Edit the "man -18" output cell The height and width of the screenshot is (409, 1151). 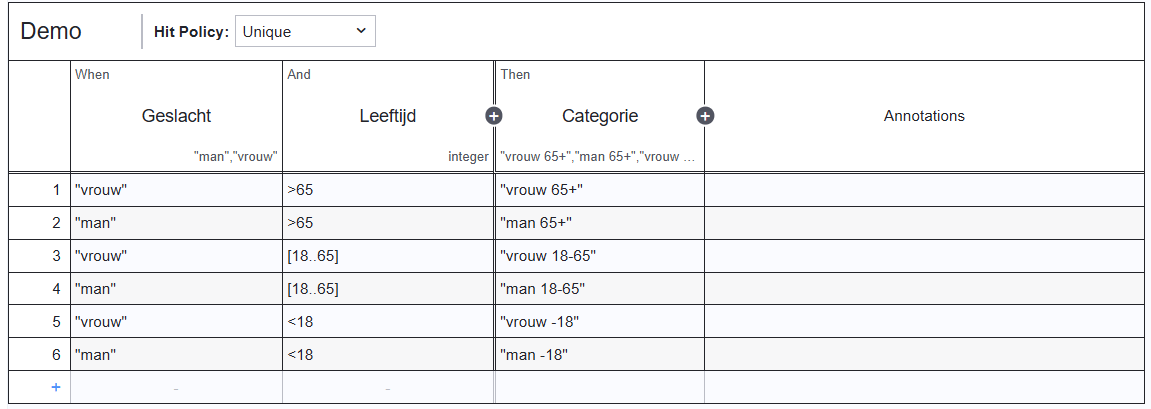click(599, 354)
